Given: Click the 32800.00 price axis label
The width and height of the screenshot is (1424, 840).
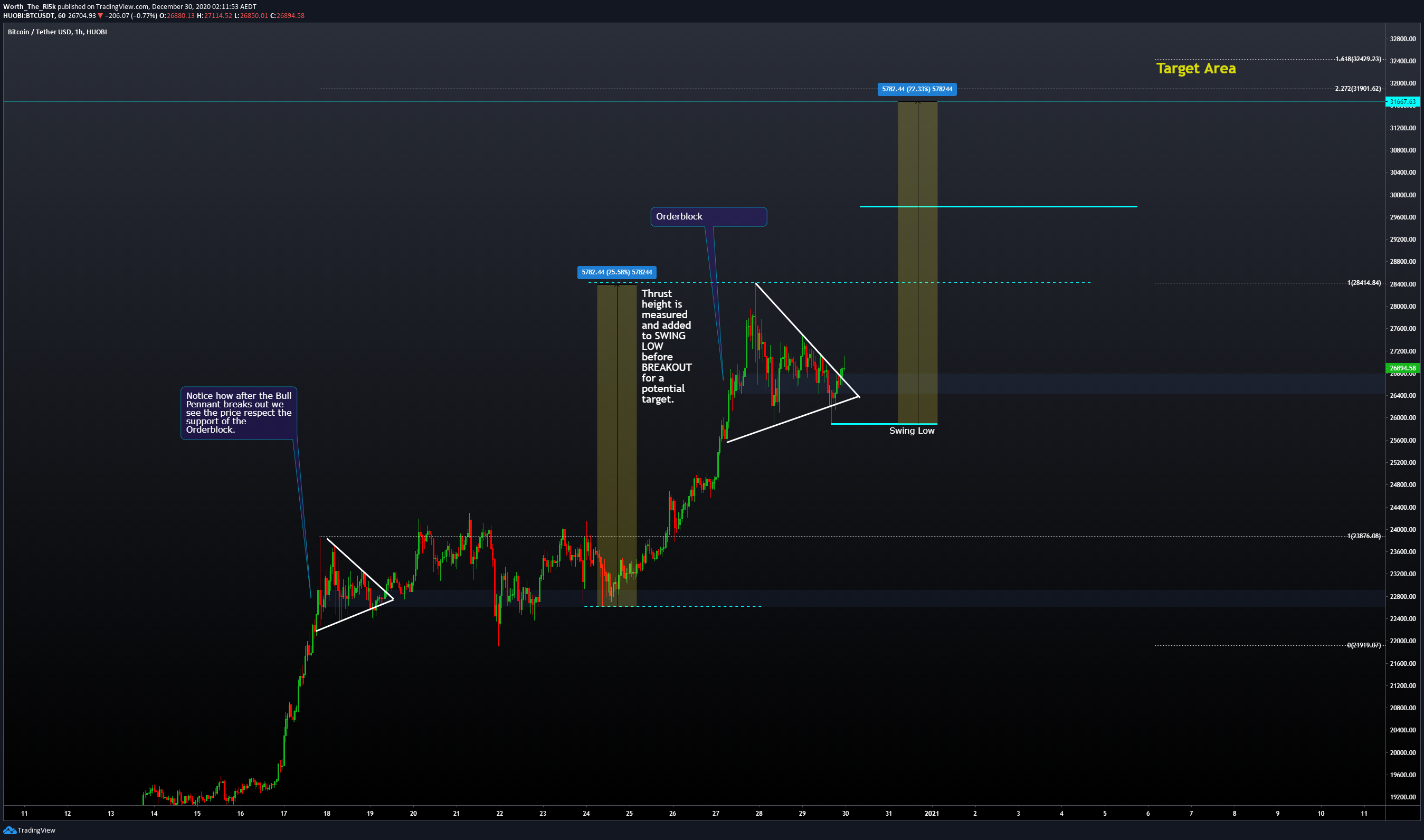Looking at the screenshot, I should click(x=1402, y=39).
